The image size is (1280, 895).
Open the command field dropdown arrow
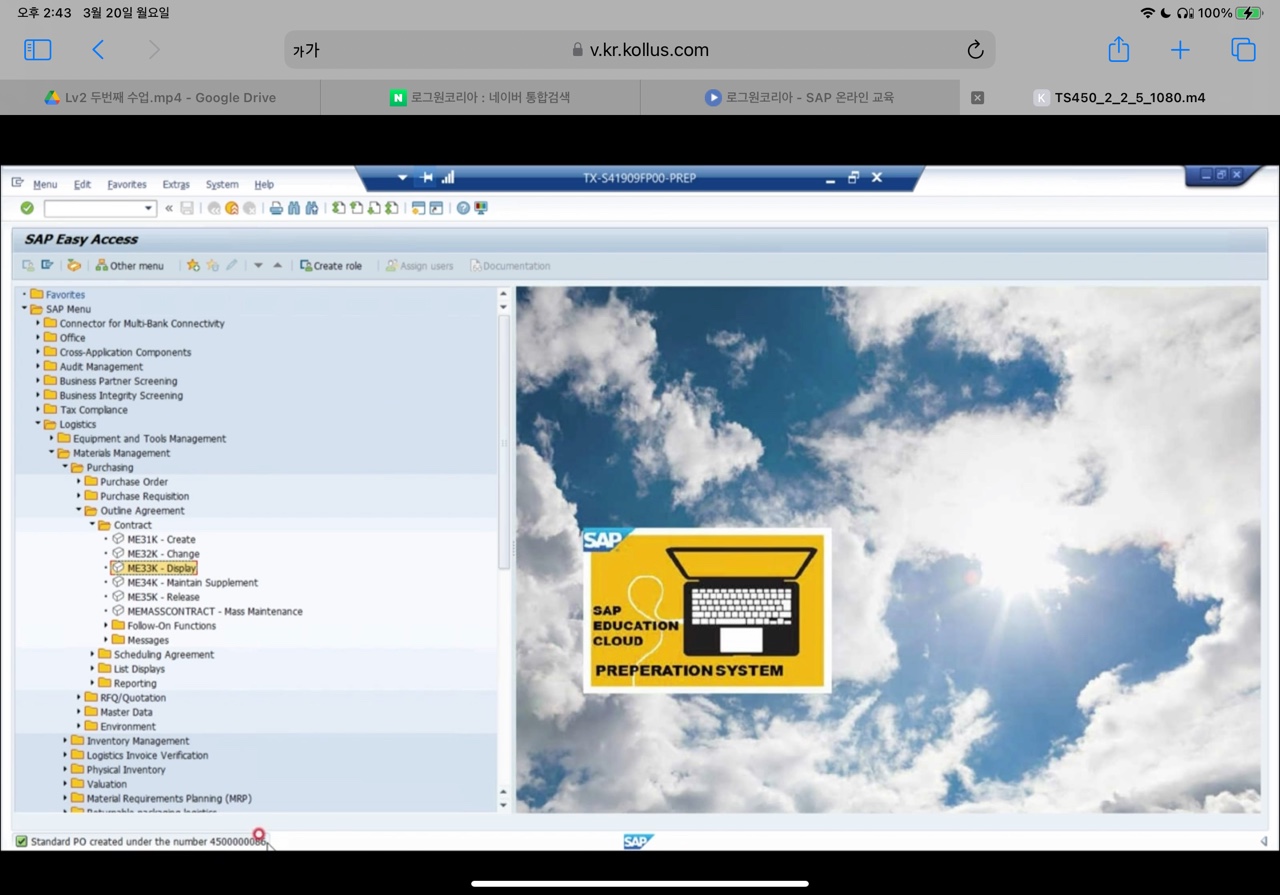pos(148,208)
